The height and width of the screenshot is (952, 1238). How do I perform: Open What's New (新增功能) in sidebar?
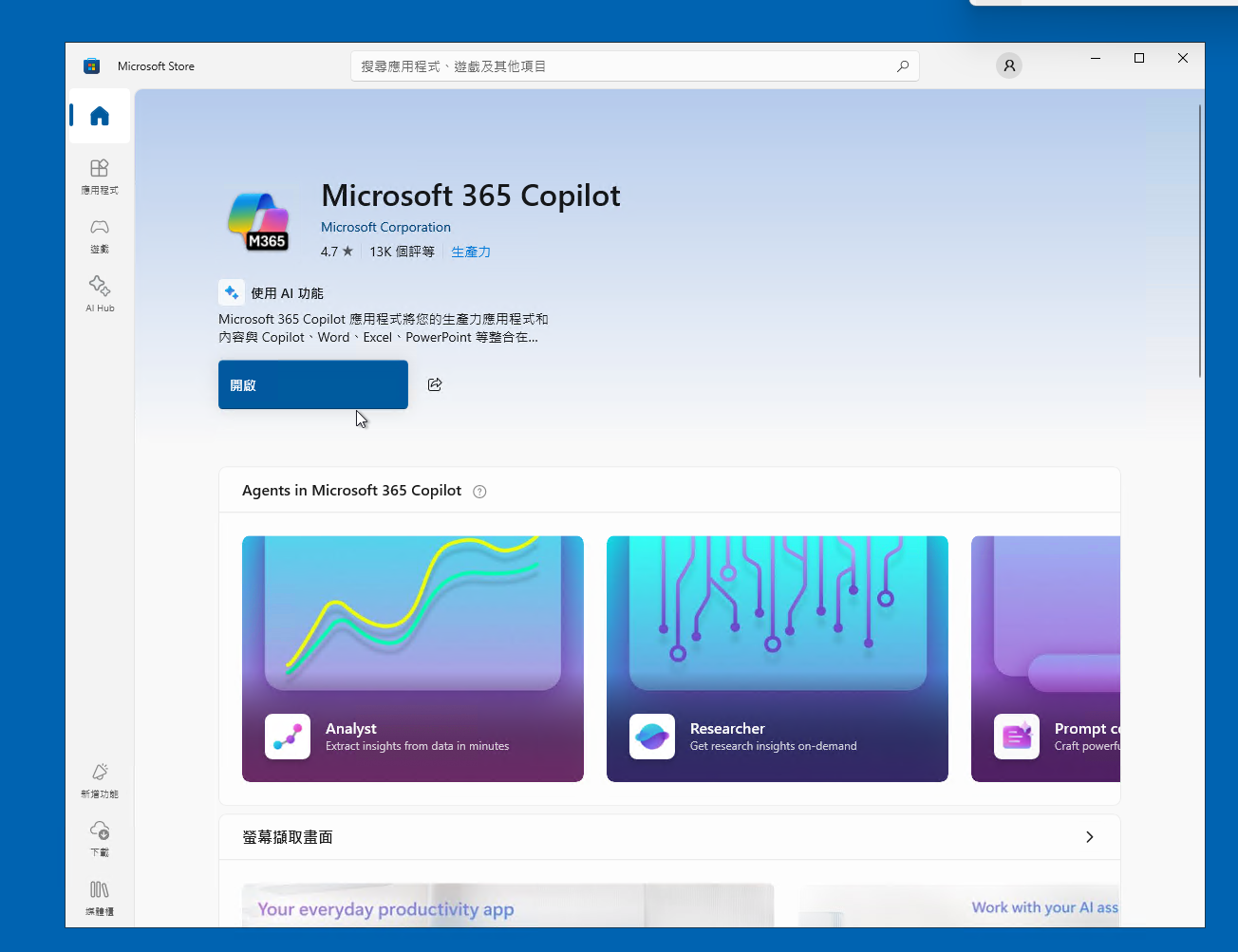100,780
